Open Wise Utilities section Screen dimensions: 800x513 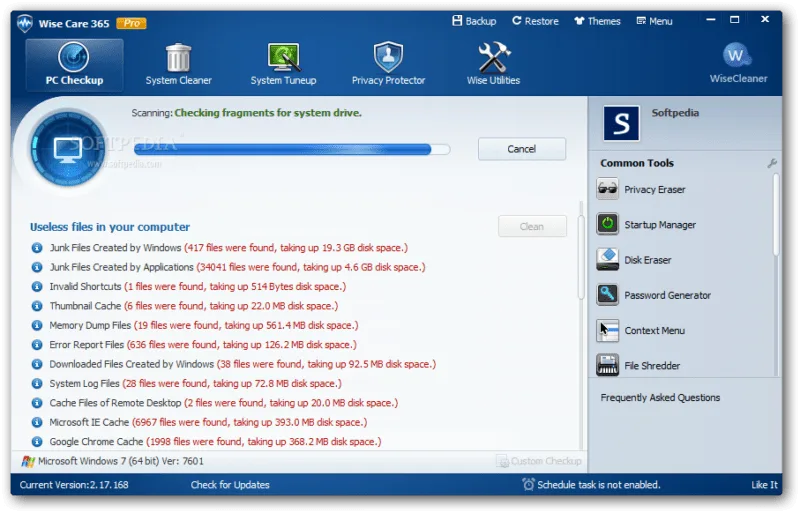pyautogui.click(x=493, y=65)
